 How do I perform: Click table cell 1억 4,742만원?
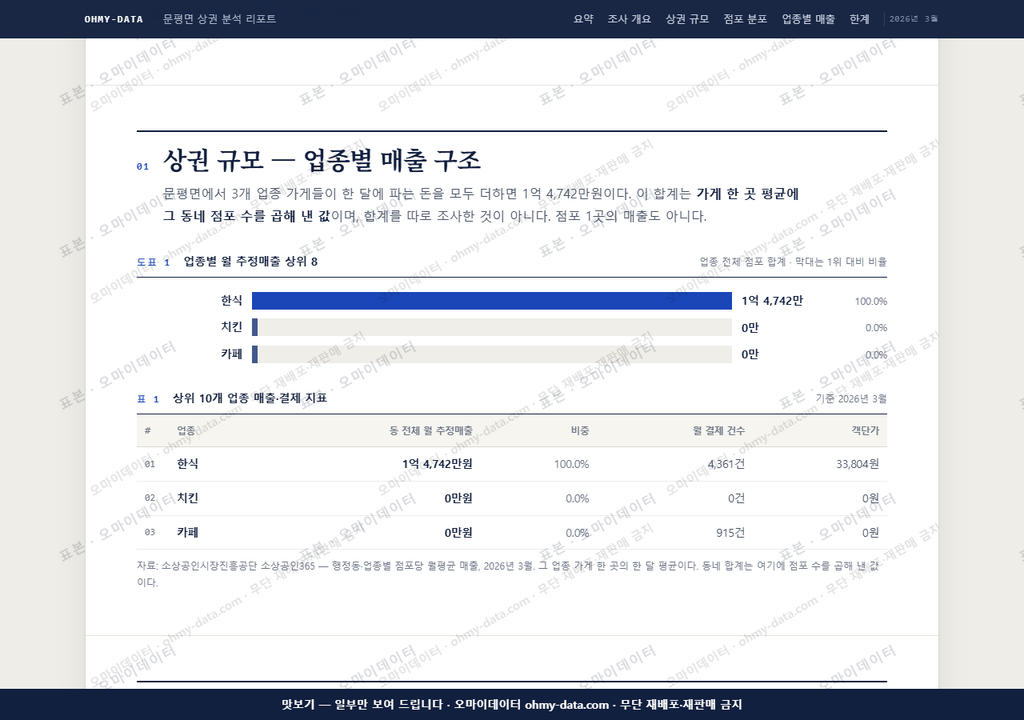(x=437, y=464)
